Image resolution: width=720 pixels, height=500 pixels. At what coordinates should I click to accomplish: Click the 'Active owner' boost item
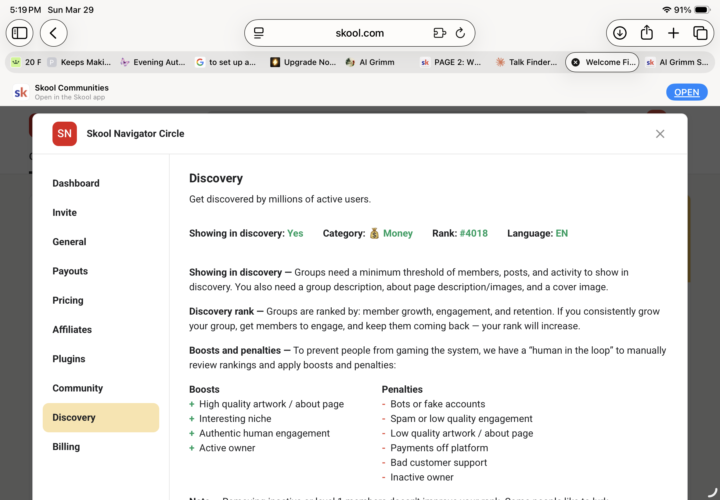227,448
